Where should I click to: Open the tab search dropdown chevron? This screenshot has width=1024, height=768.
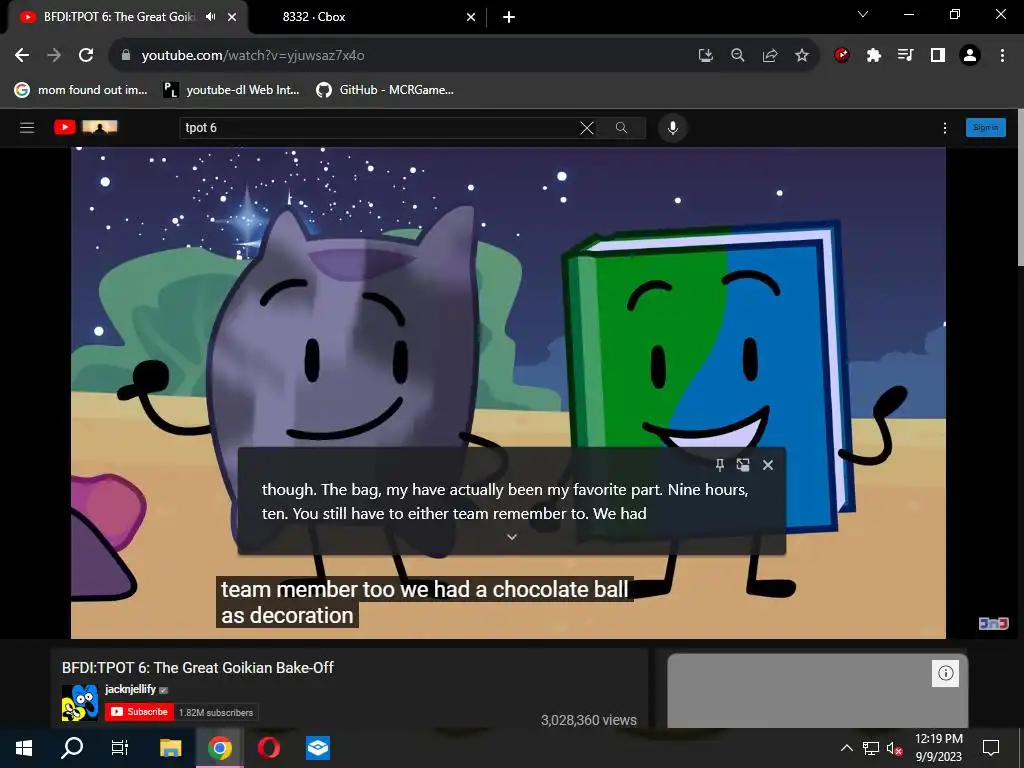tap(863, 14)
